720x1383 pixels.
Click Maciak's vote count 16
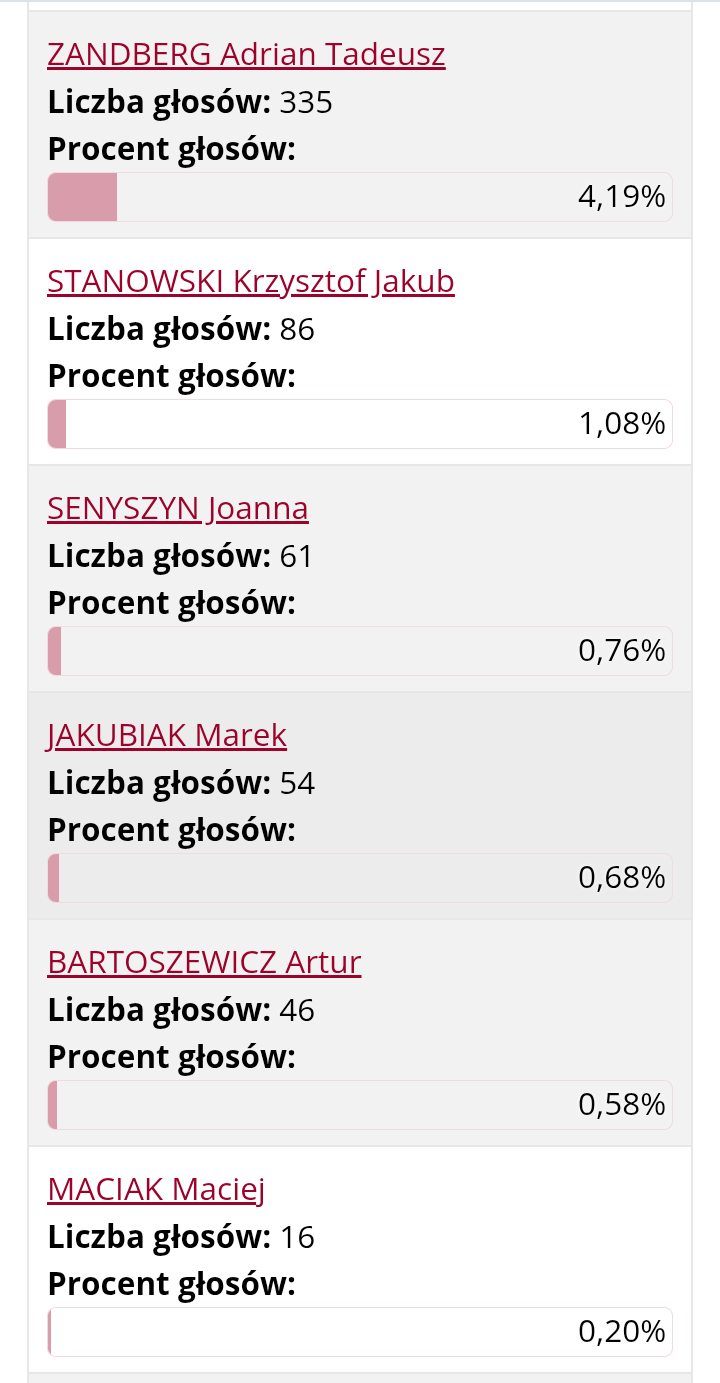[297, 1237]
